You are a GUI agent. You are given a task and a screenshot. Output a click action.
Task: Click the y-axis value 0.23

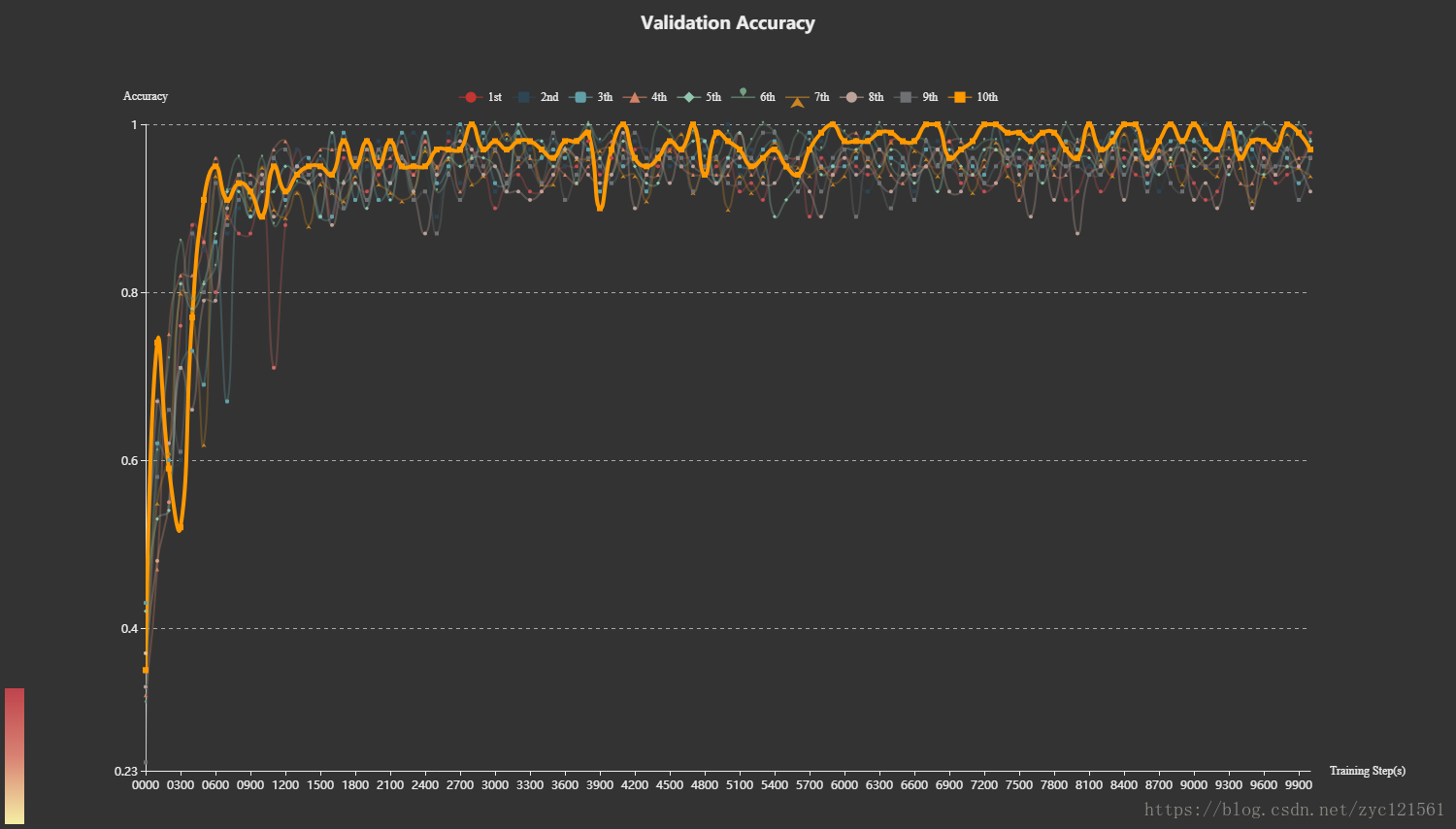click(126, 772)
